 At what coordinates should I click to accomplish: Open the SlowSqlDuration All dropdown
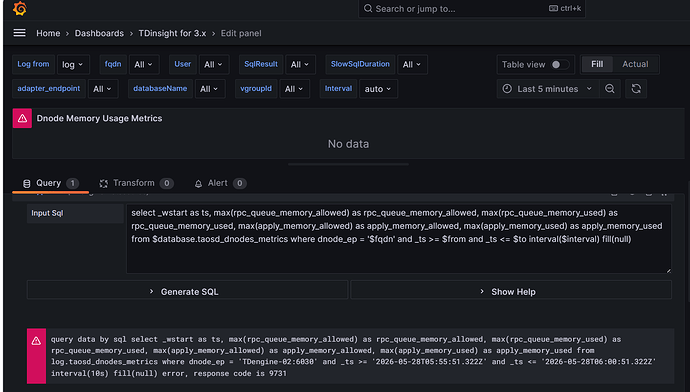point(412,65)
